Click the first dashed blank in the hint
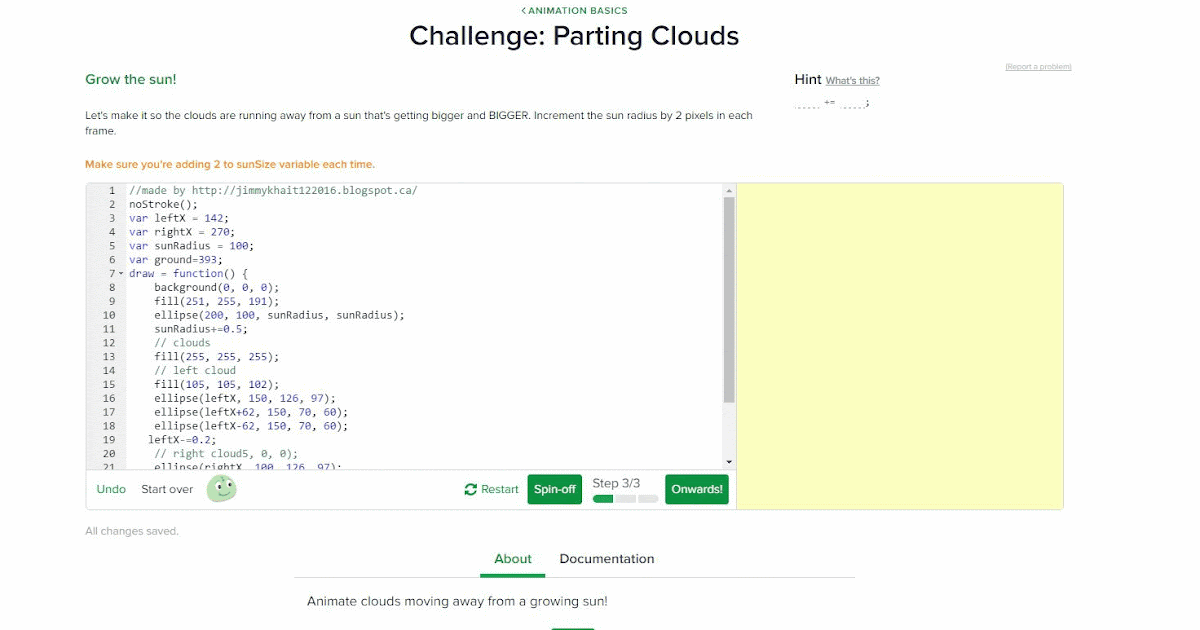This screenshot has height=630, width=1200. point(810,103)
